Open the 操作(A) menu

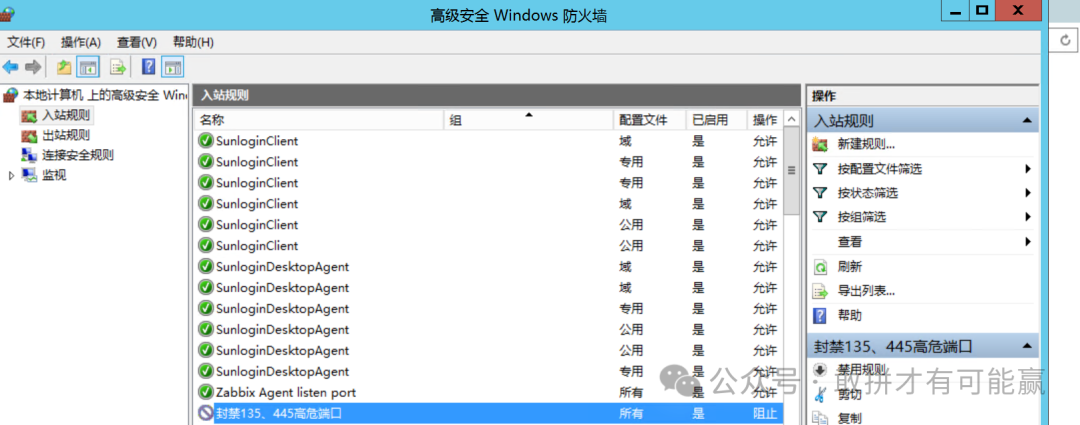81,42
